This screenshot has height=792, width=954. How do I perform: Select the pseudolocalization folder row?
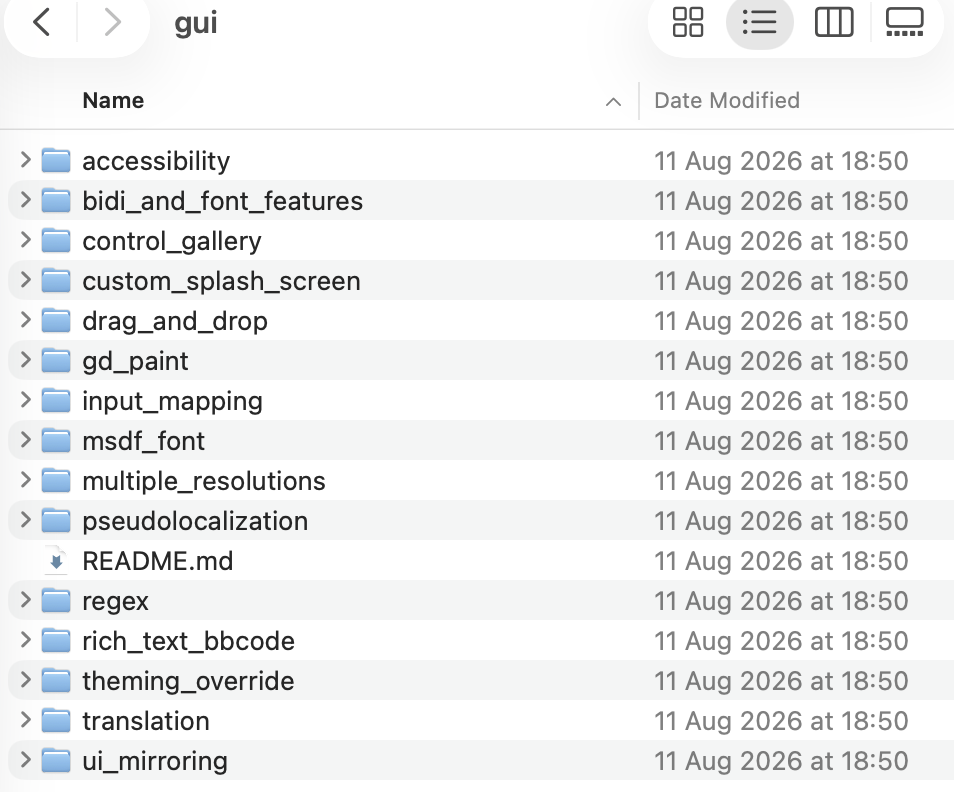pos(481,521)
